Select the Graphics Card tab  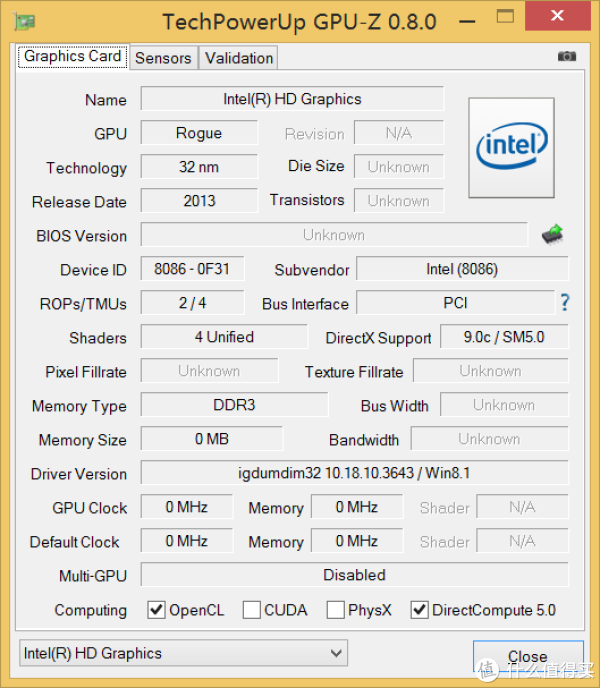pyautogui.click(x=72, y=57)
